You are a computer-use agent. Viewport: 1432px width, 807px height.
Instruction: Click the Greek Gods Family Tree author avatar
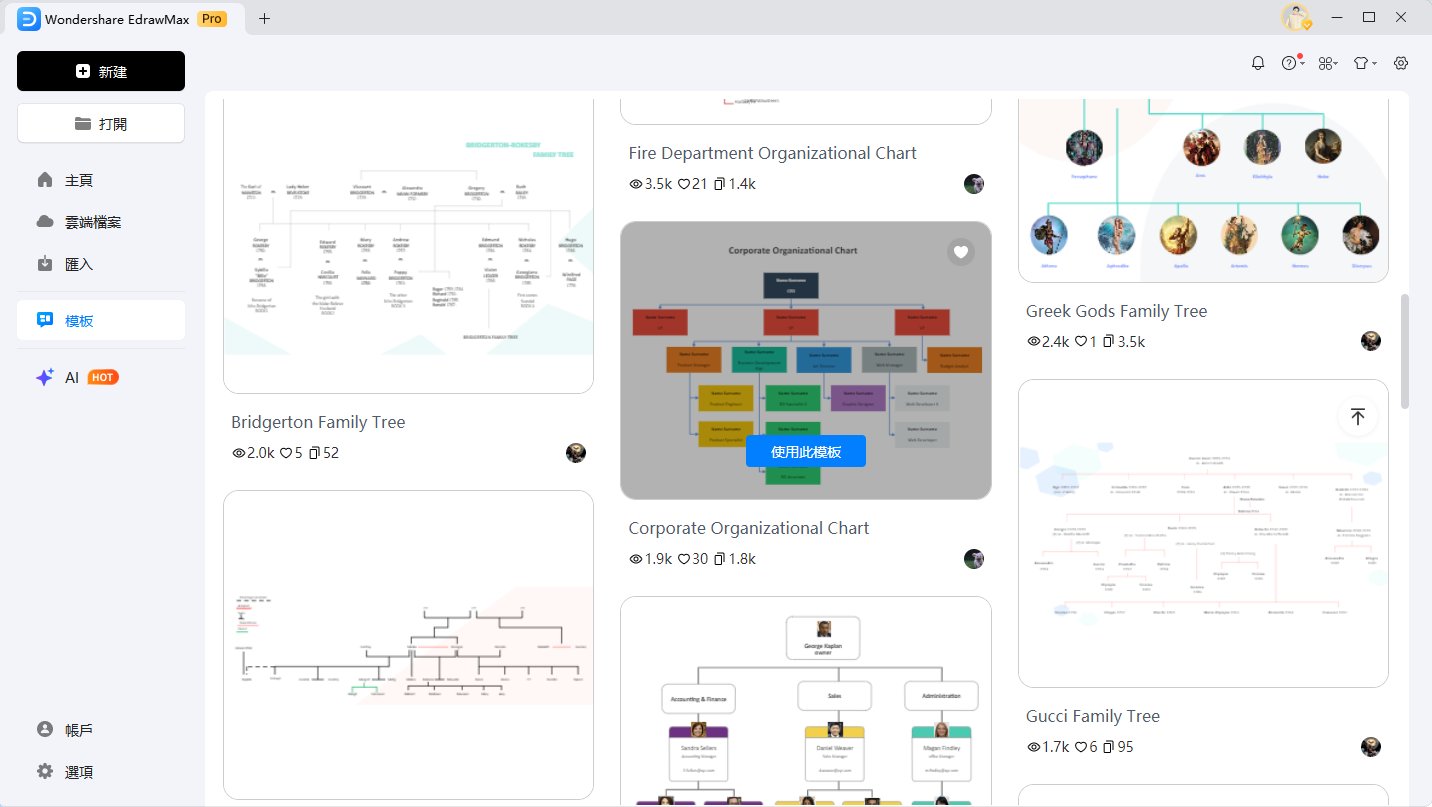pos(1370,341)
